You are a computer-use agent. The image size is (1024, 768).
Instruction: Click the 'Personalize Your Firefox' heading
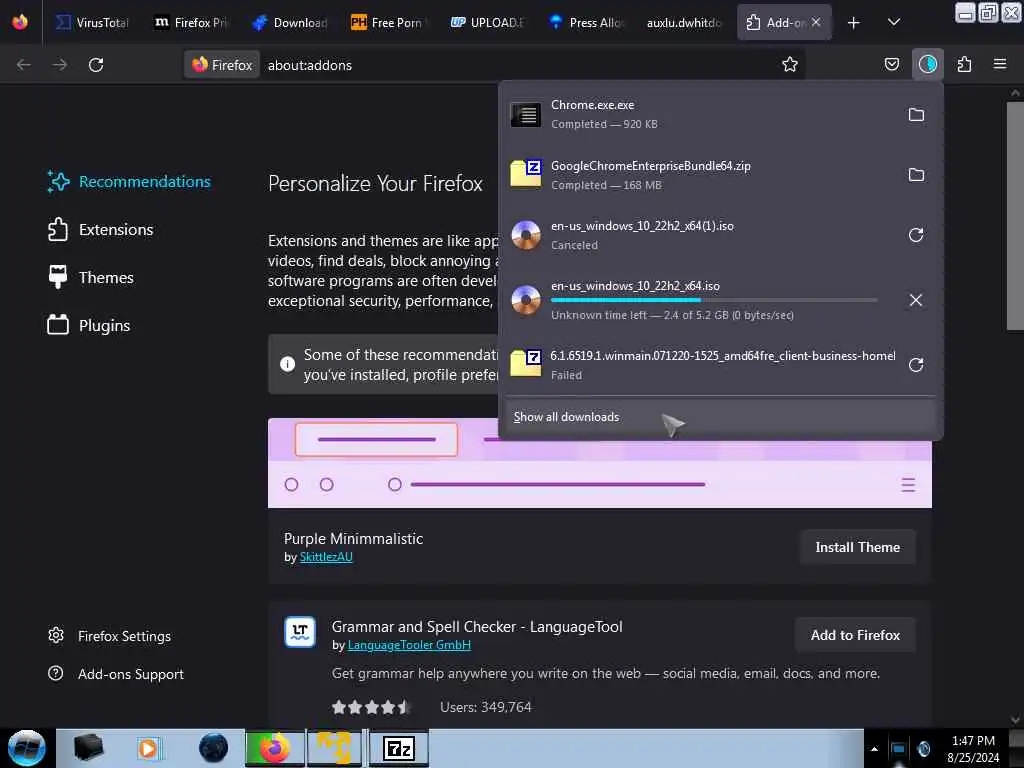click(375, 184)
